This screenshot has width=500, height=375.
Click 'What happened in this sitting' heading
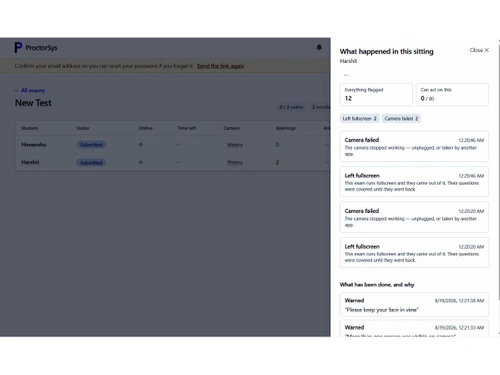pyautogui.click(x=387, y=51)
